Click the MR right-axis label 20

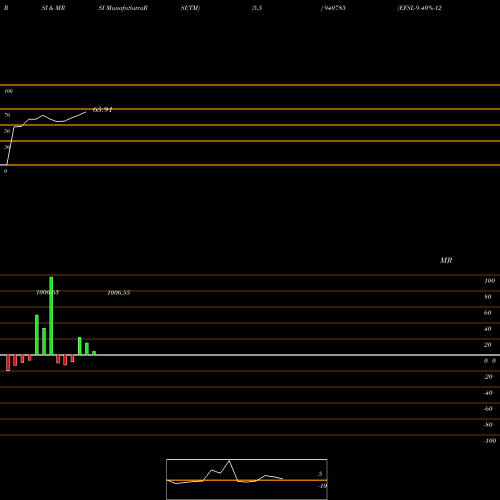pyautogui.click(x=488, y=345)
